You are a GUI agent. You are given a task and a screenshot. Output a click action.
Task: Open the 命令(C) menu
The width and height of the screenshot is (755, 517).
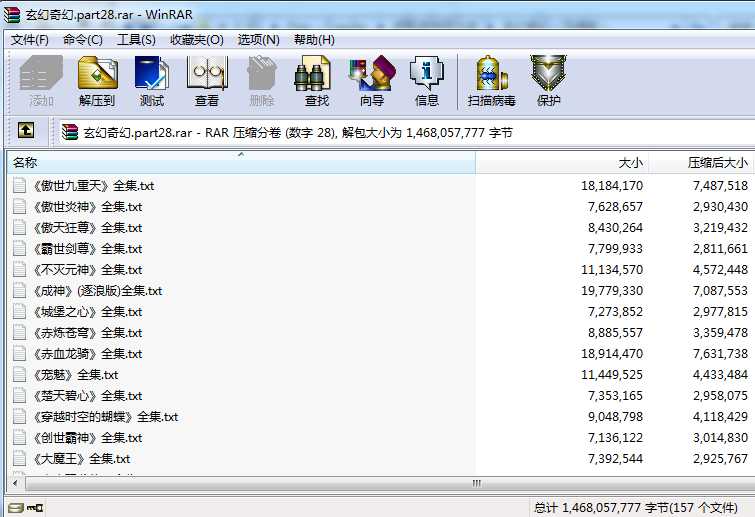click(x=83, y=40)
